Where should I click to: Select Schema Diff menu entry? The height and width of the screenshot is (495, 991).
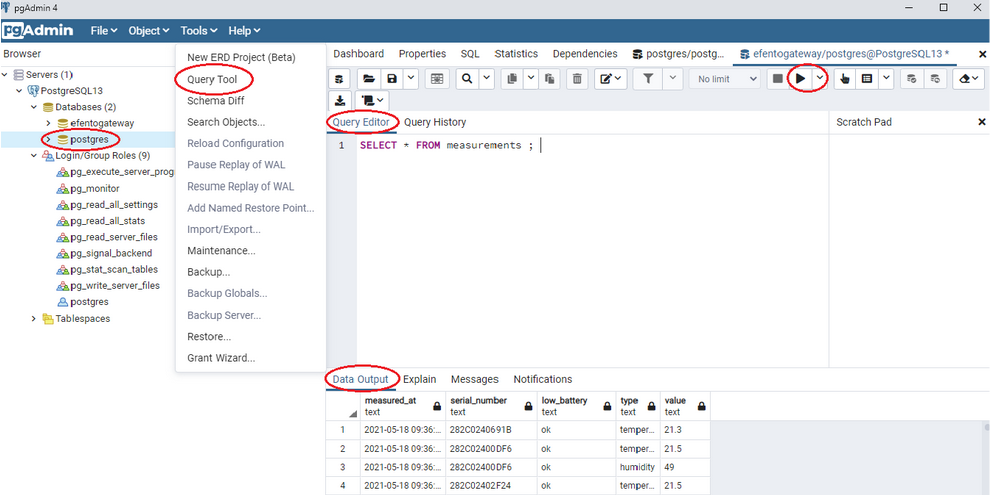coord(215,101)
